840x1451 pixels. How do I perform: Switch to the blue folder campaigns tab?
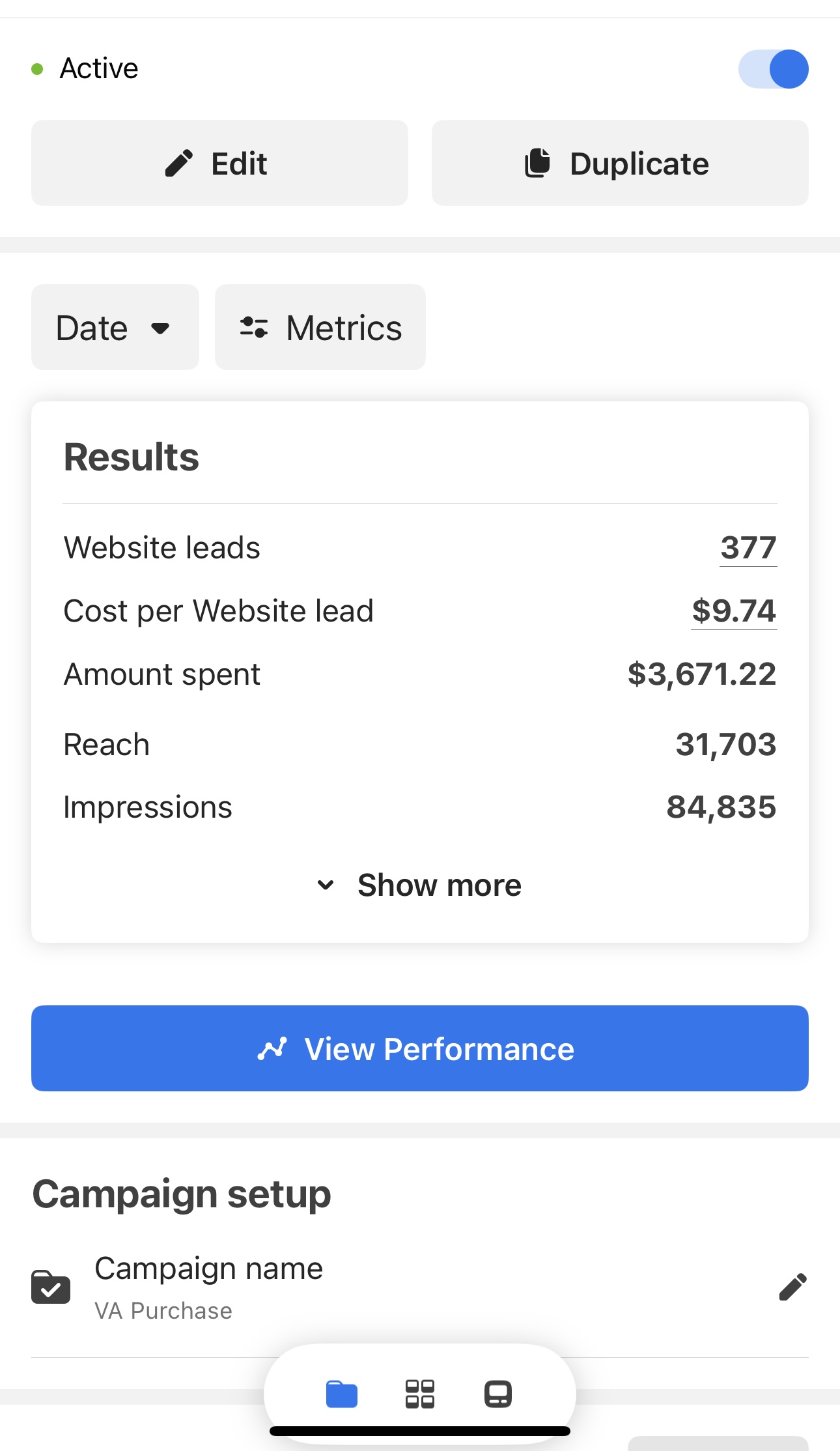click(x=342, y=1394)
